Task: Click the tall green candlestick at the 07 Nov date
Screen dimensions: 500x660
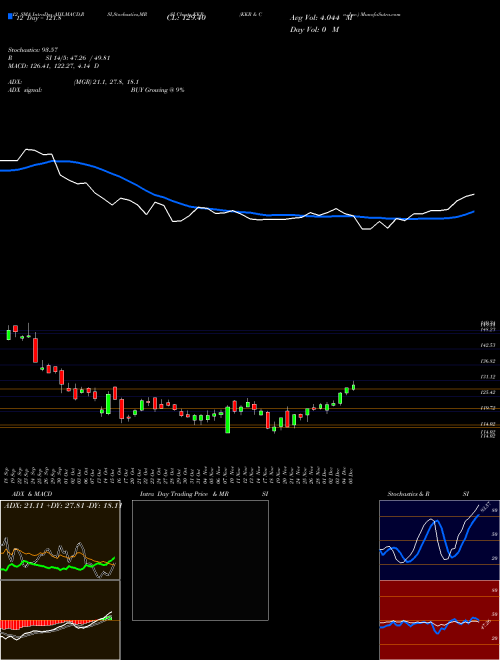Action: (228, 419)
